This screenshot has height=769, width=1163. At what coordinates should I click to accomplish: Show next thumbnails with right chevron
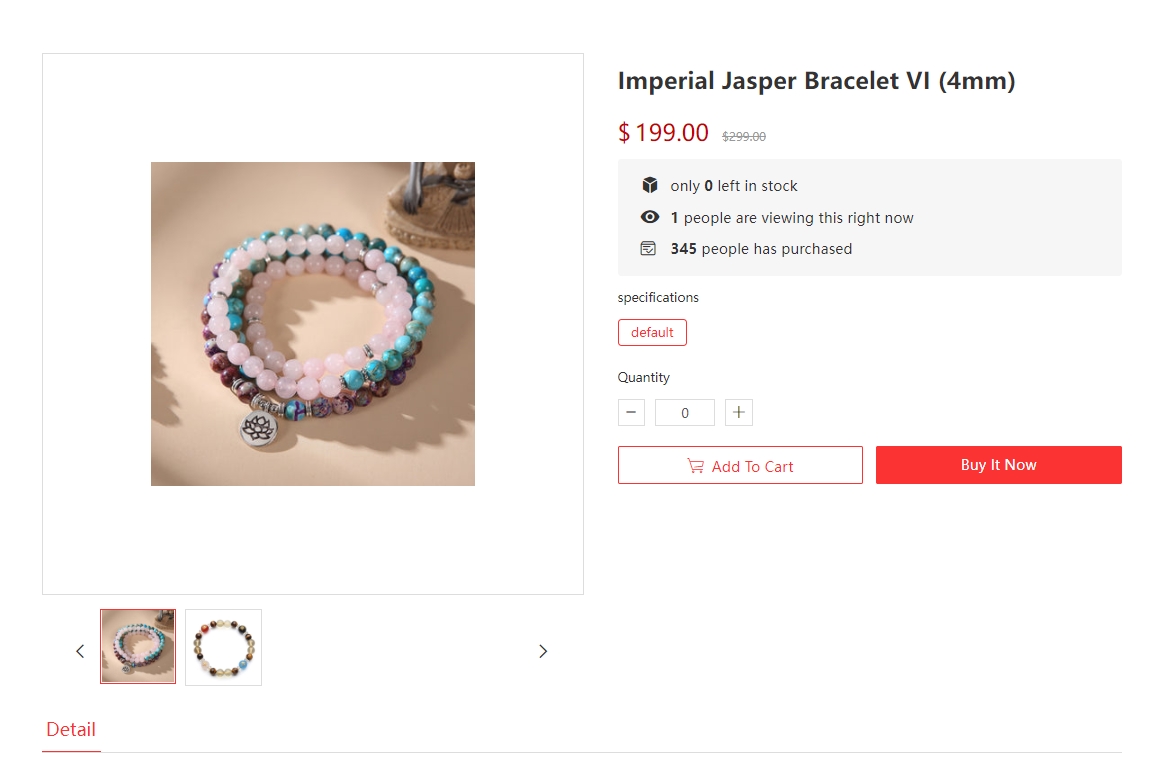543,651
